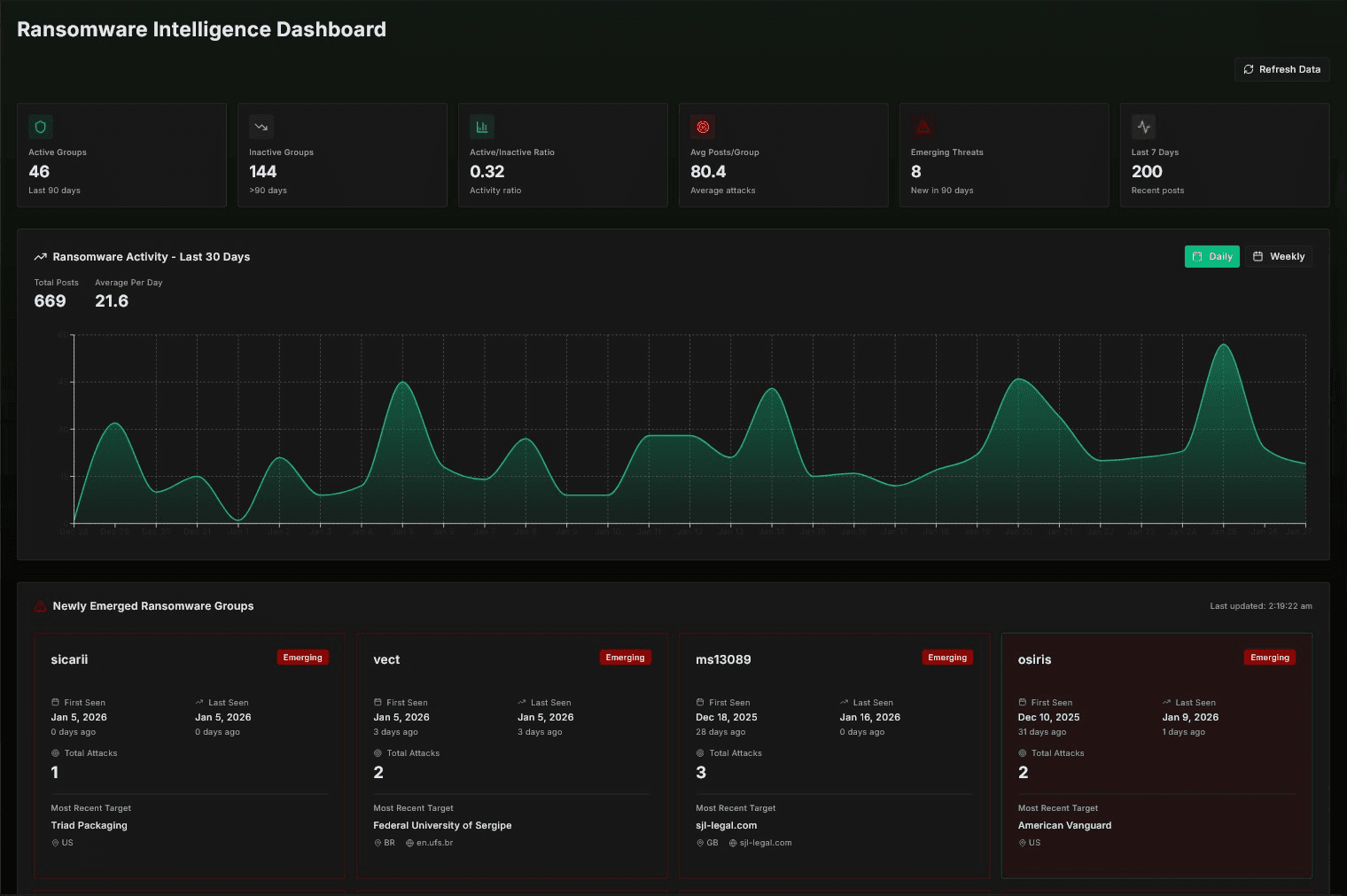Viewport: 1347px width, 896px height.
Task: Click the warning triangle icon on Emerging Threats card
Action: pyautogui.click(x=923, y=127)
